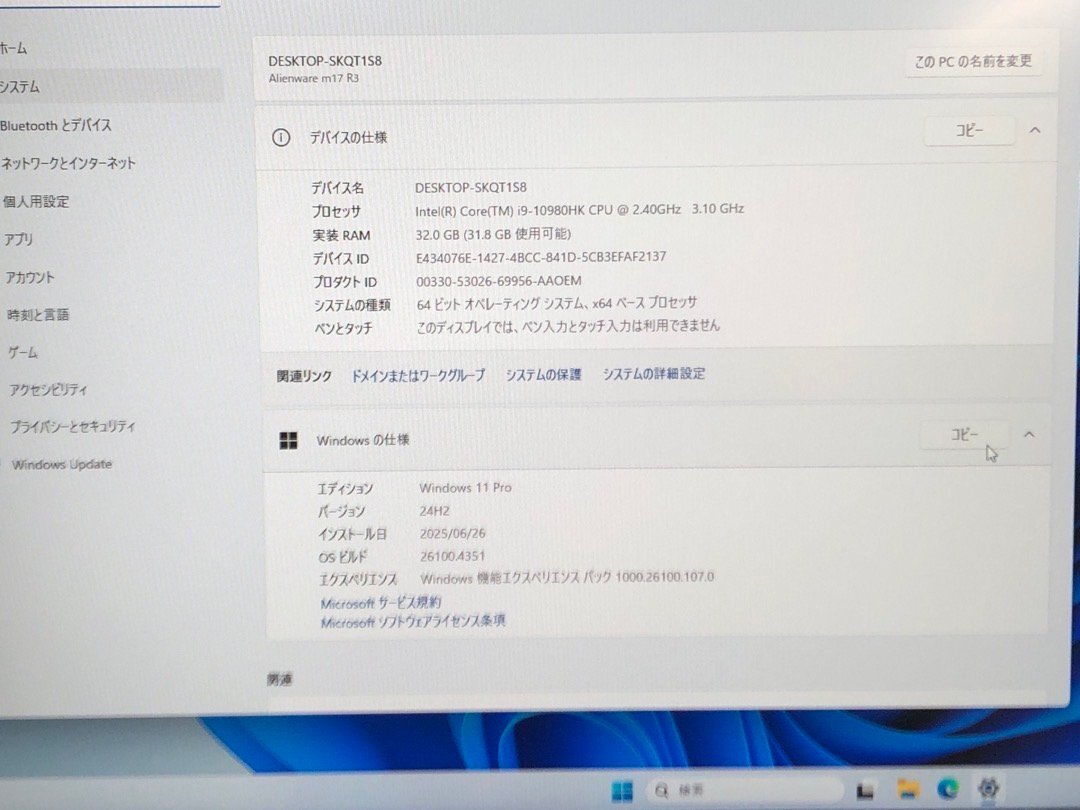The height and width of the screenshot is (810, 1080).
Task: Click the install date 2025/06/26
Action: click(453, 534)
